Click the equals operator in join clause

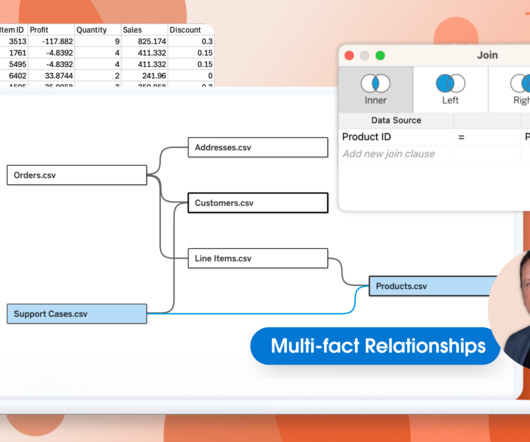point(461,137)
